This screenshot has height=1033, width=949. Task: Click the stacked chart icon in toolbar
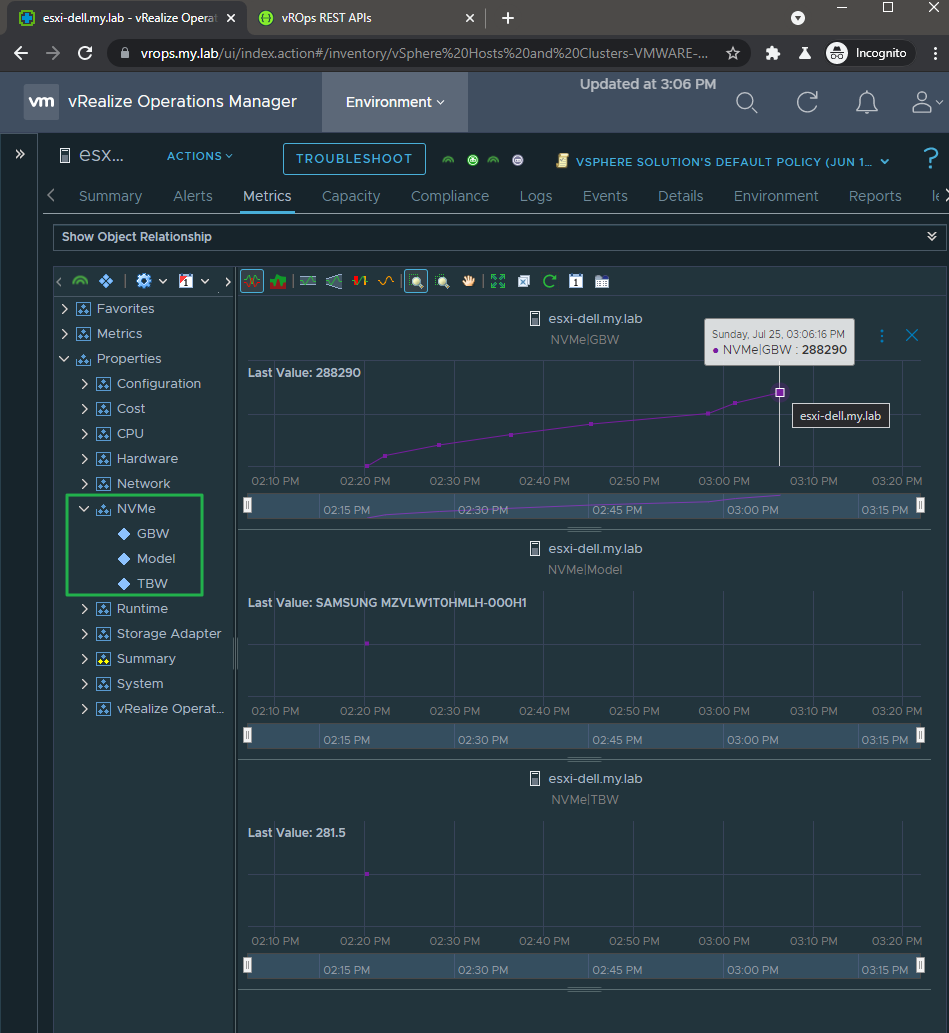(x=278, y=282)
